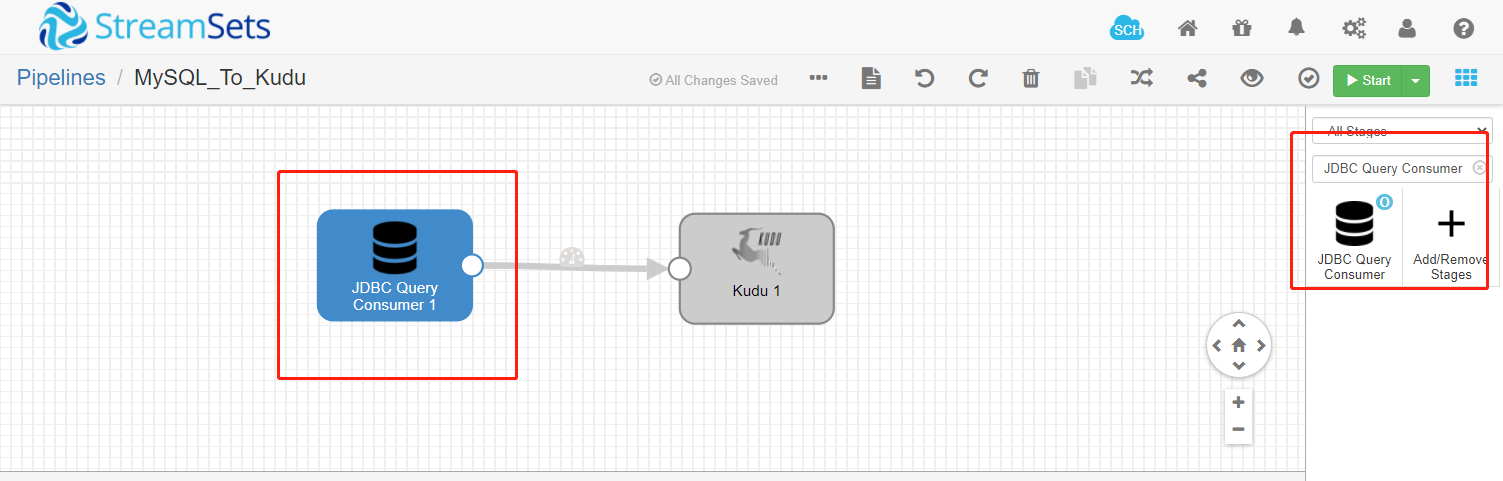Open the more options ellipsis menu
Screen dimensions: 1503x481
click(x=819, y=78)
